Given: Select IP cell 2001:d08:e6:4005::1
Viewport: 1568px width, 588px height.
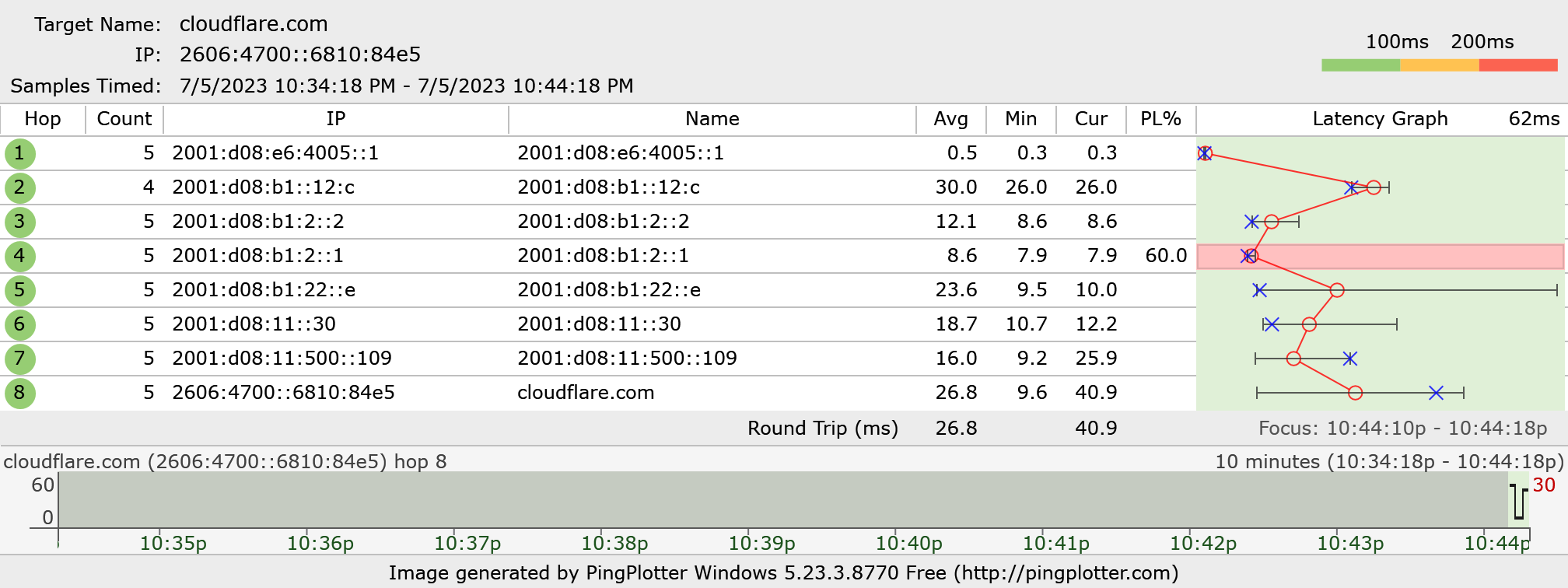Looking at the screenshot, I should pyautogui.click(x=275, y=153).
